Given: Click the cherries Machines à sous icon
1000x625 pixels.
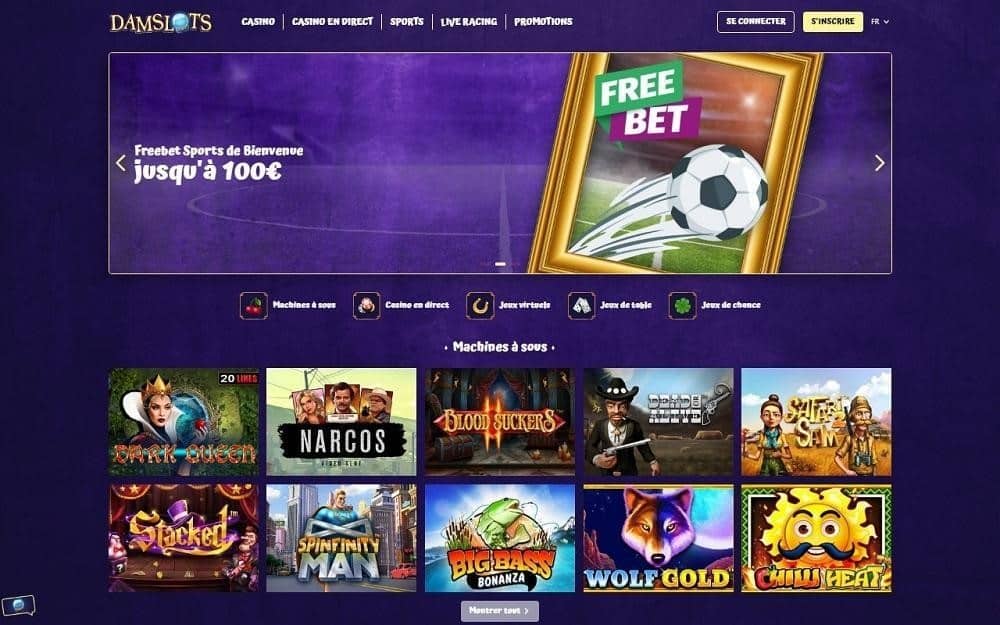Looking at the screenshot, I should pos(254,305).
